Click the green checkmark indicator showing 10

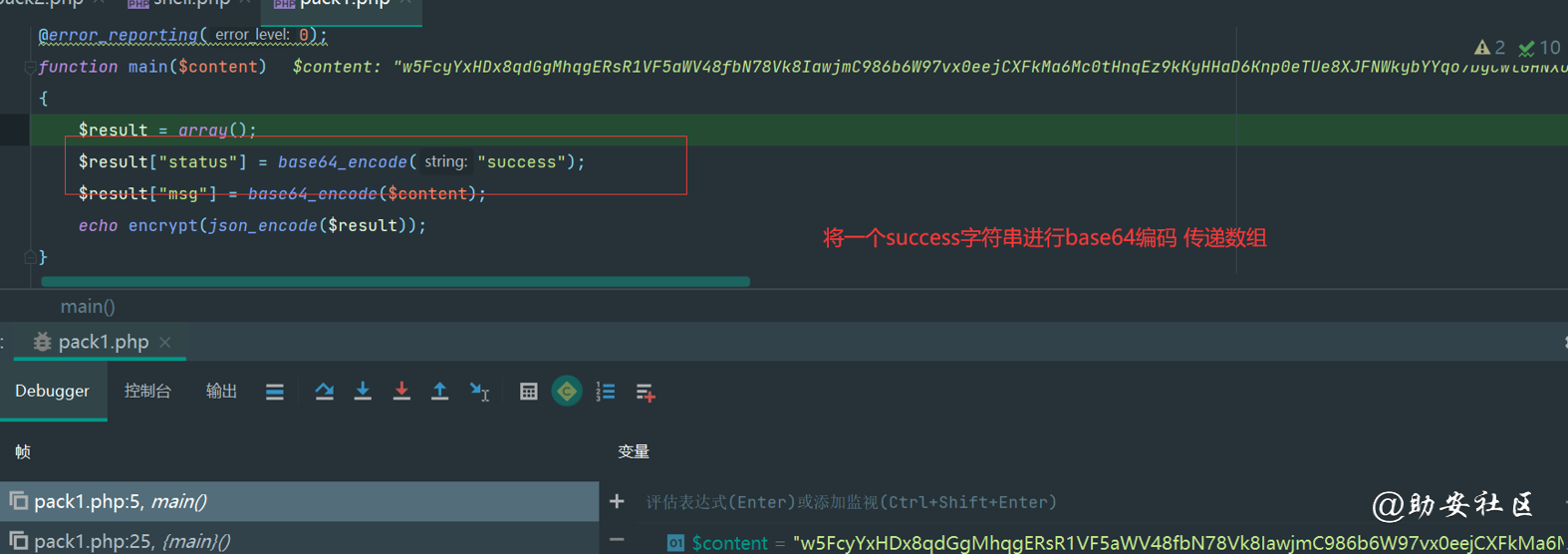[1539, 47]
